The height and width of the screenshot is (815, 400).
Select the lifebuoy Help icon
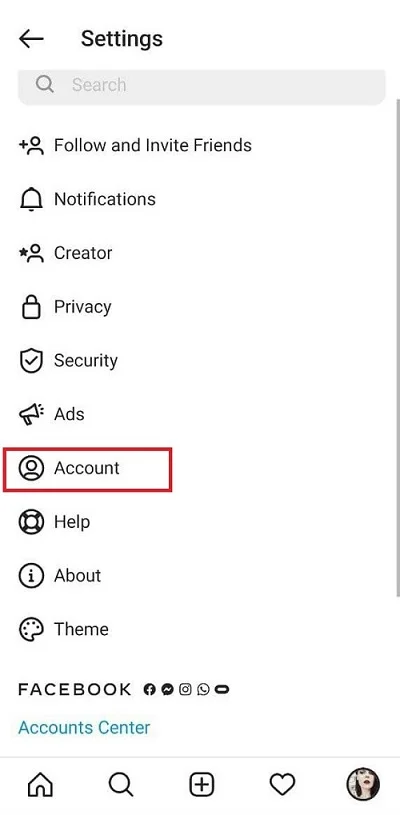tap(31, 522)
